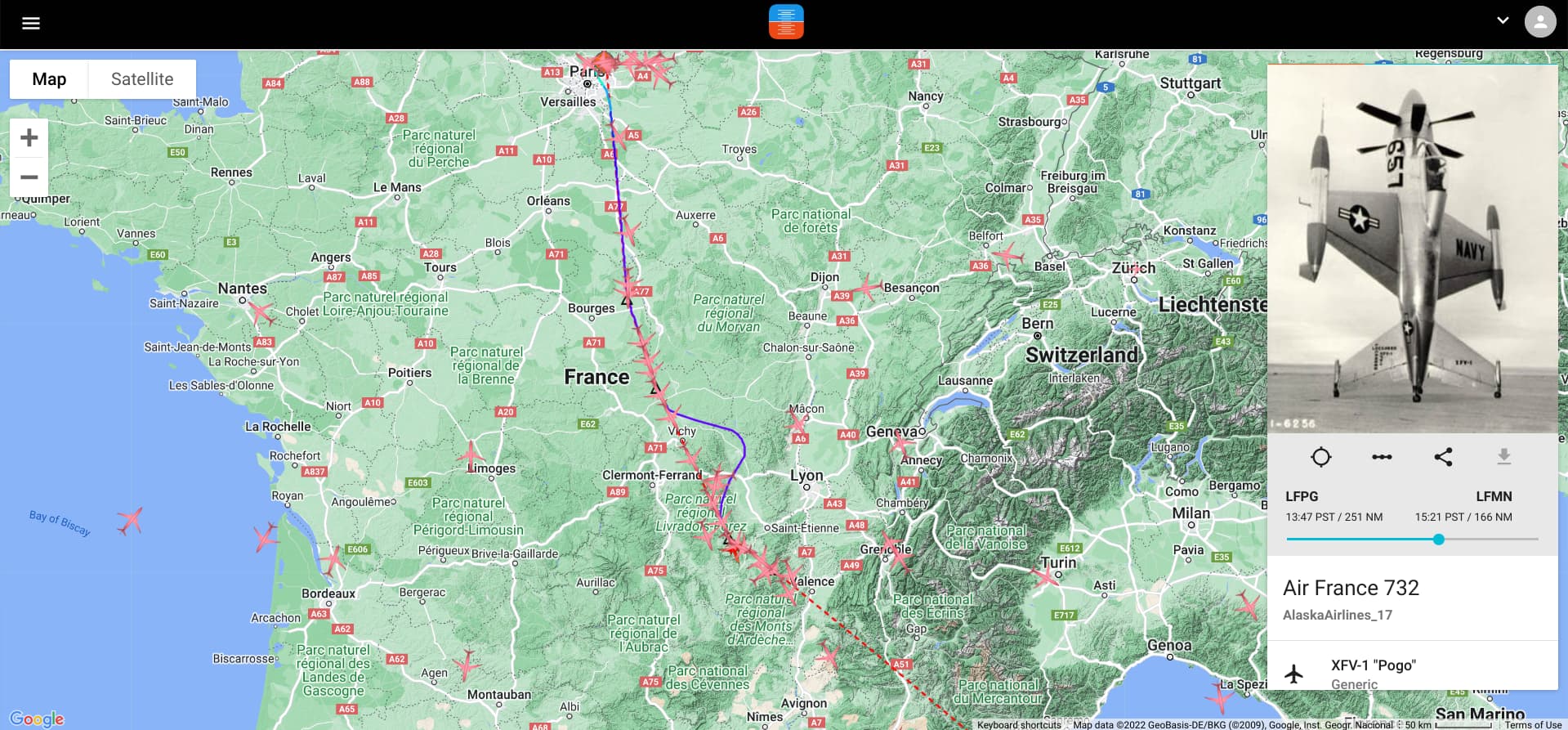Click the XFV-1 "Pogo" aircraft label

(x=1373, y=665)
